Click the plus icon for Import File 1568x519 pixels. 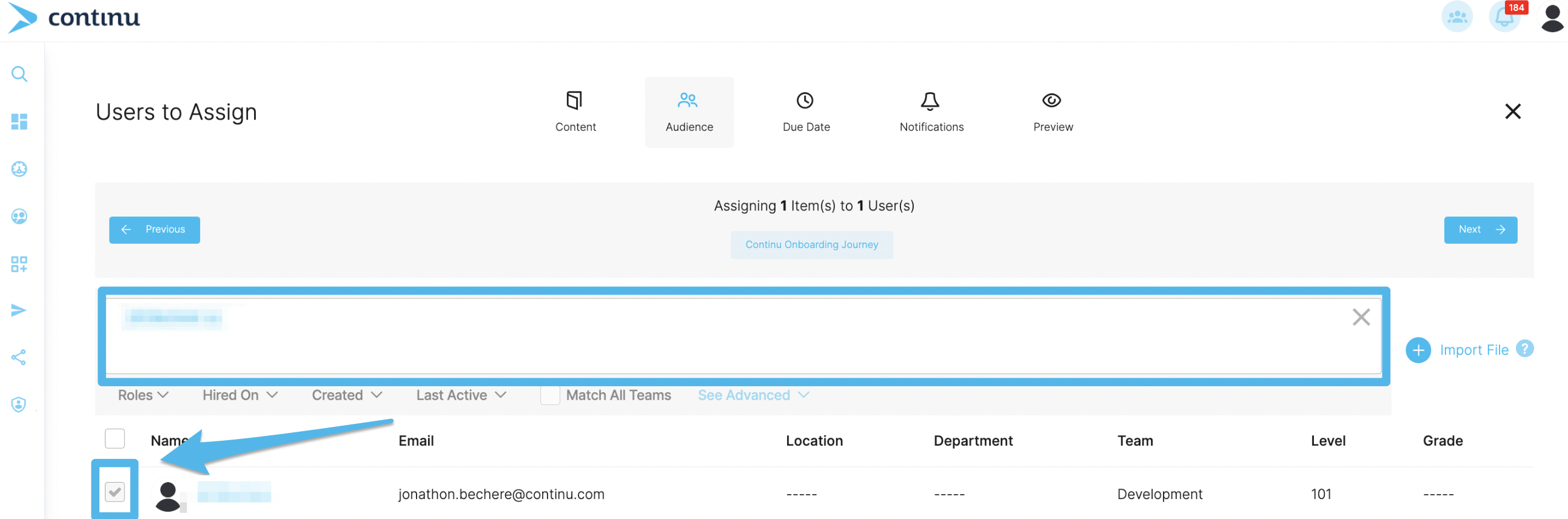[x=1418, y=350]
